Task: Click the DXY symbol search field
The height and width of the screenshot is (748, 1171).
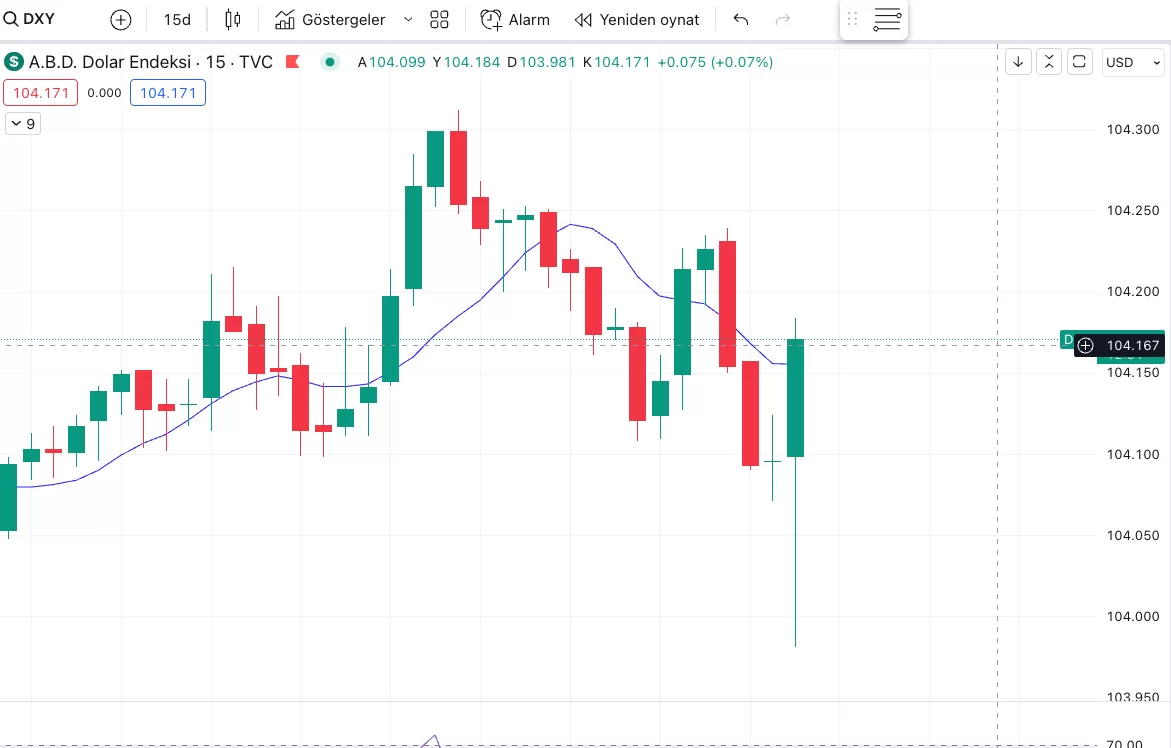Action: click(x=30, y=20)
